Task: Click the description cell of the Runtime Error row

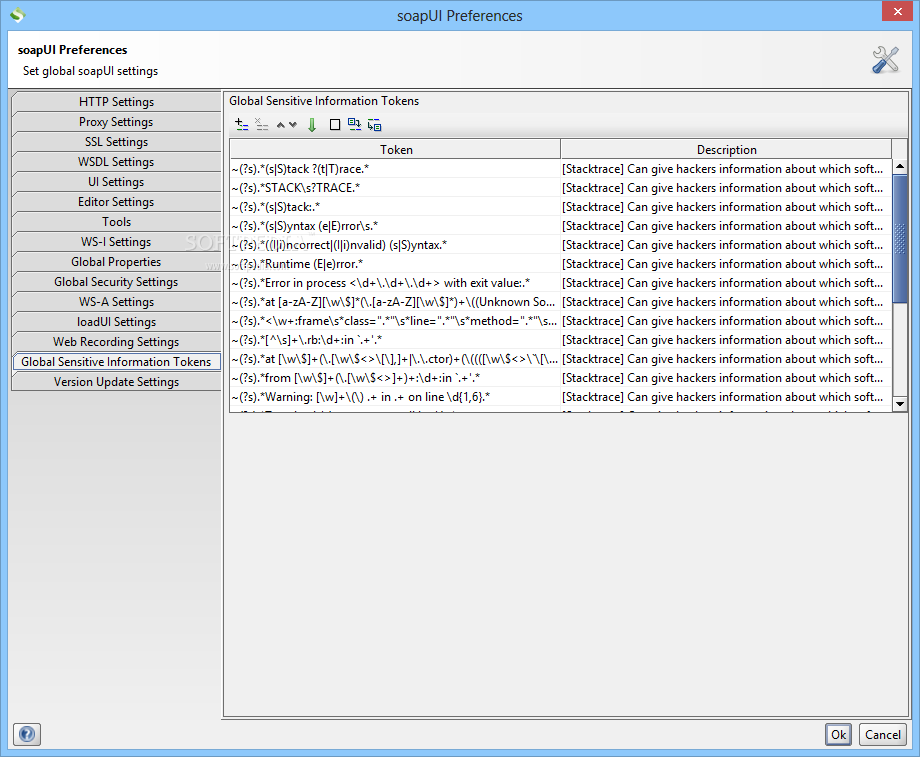Action: [x=726, y=263]
